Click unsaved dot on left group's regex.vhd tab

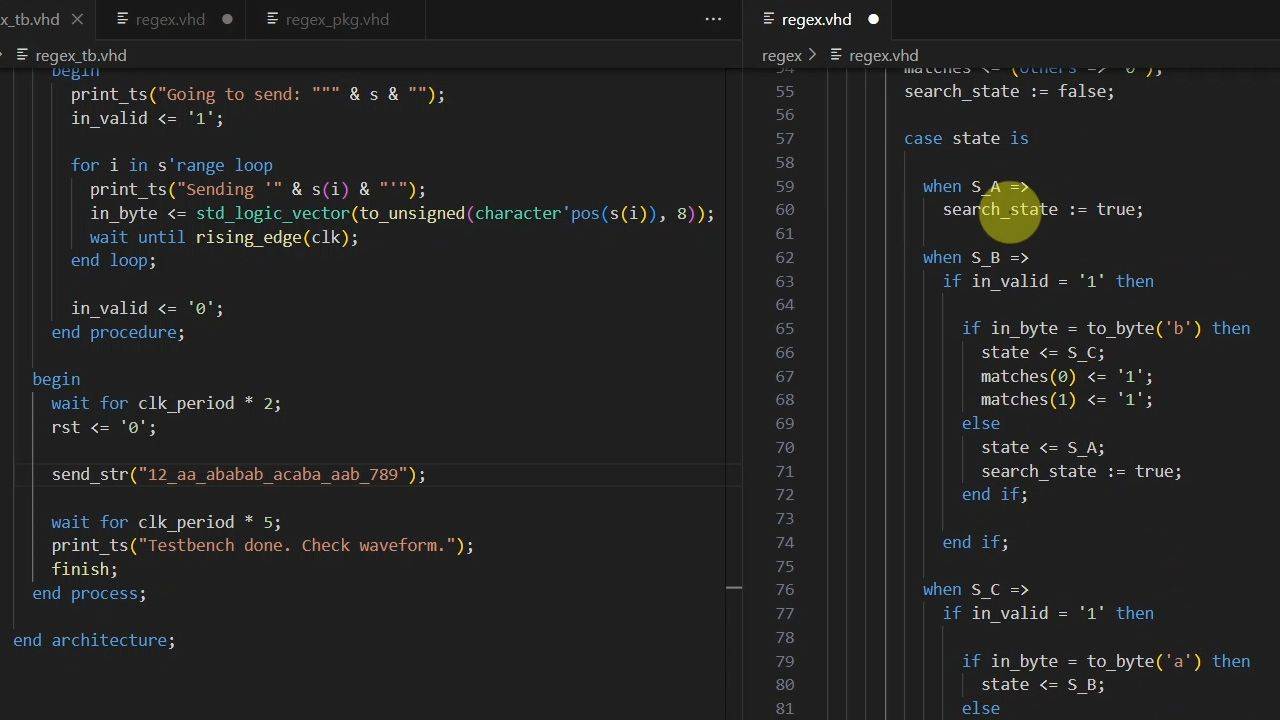coord(227,19)
